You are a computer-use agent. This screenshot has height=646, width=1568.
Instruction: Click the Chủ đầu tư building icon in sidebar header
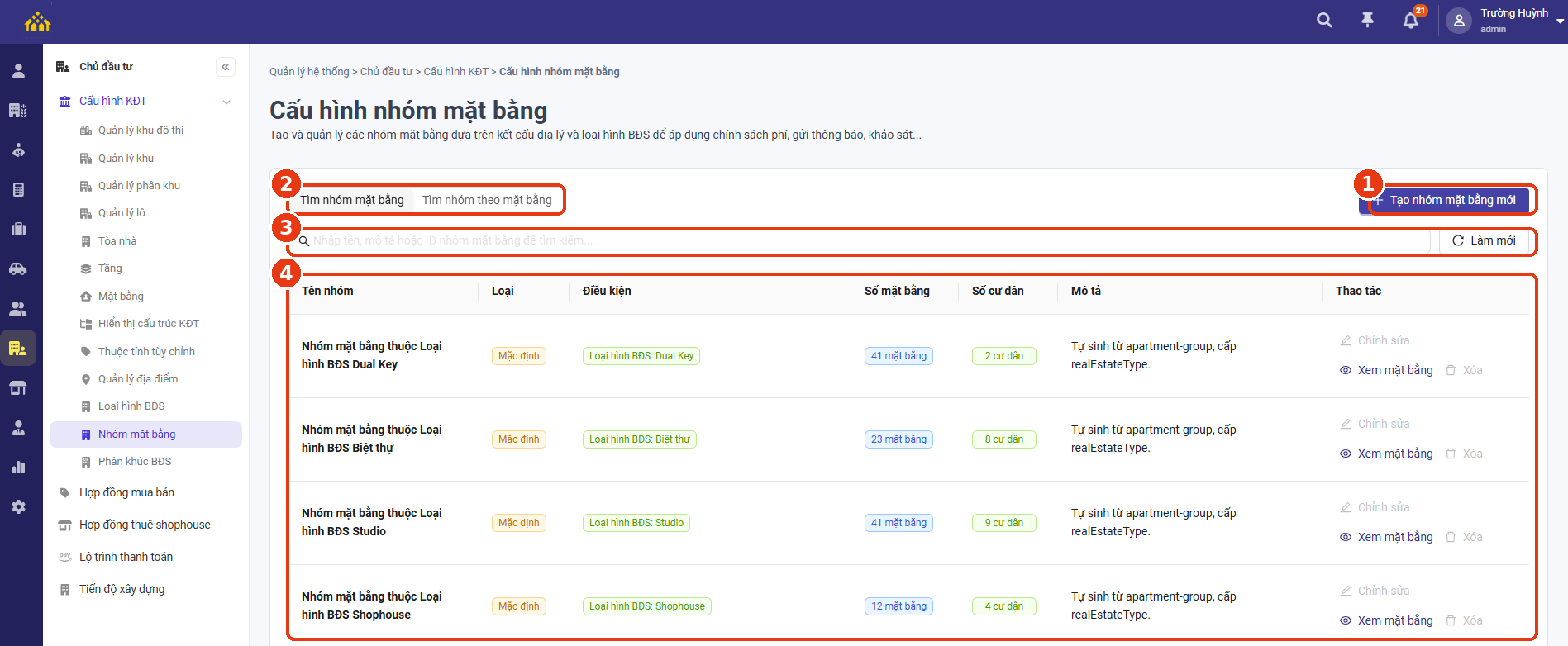pyautogui.click(x=63, y=67)
